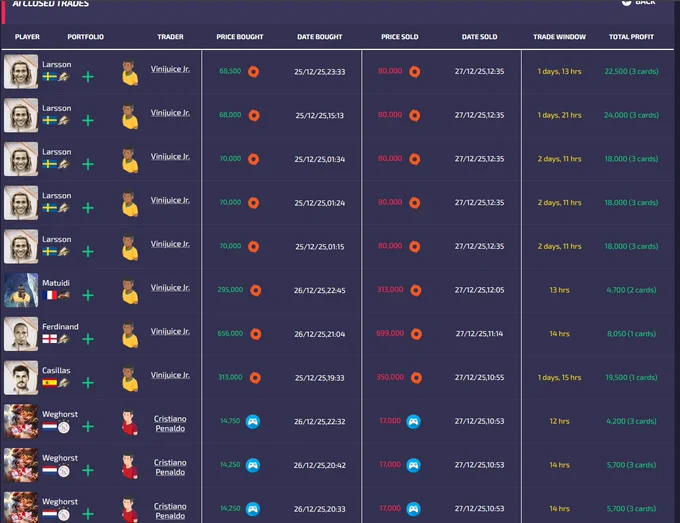This screenshot has height=523, width=680.
Task: Open the Ferdinand player card thumbnail
Action: [x=21, y=334]
